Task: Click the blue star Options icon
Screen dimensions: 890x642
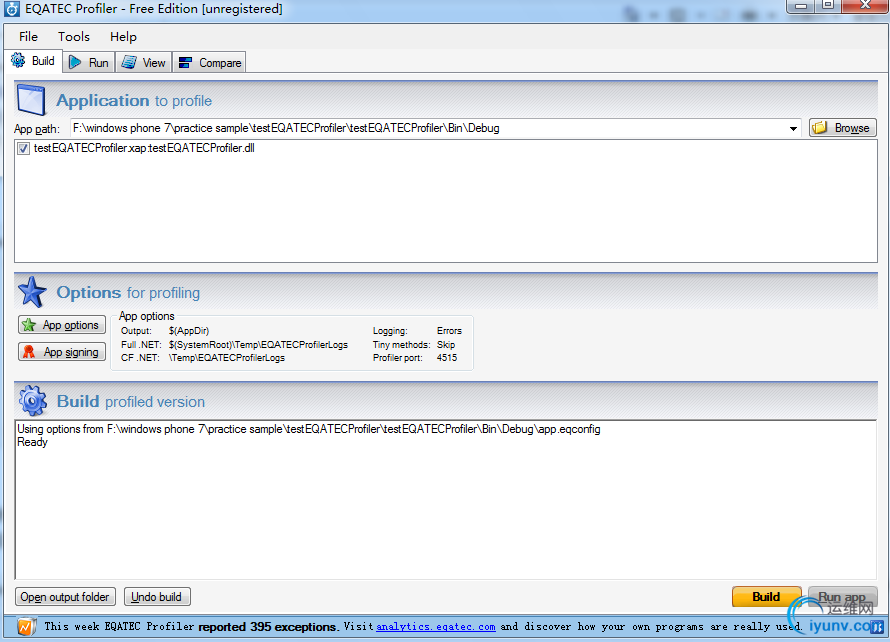Action: tap(32, 292)
